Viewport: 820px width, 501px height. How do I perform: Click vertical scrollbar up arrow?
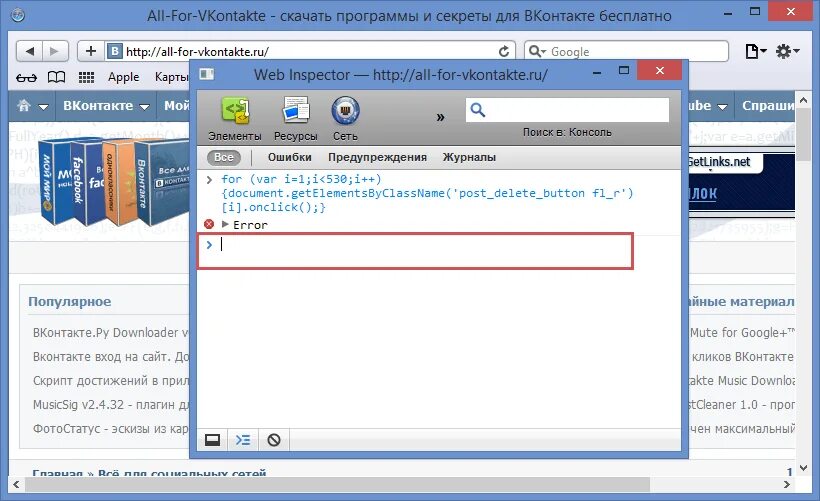(803, 99)
